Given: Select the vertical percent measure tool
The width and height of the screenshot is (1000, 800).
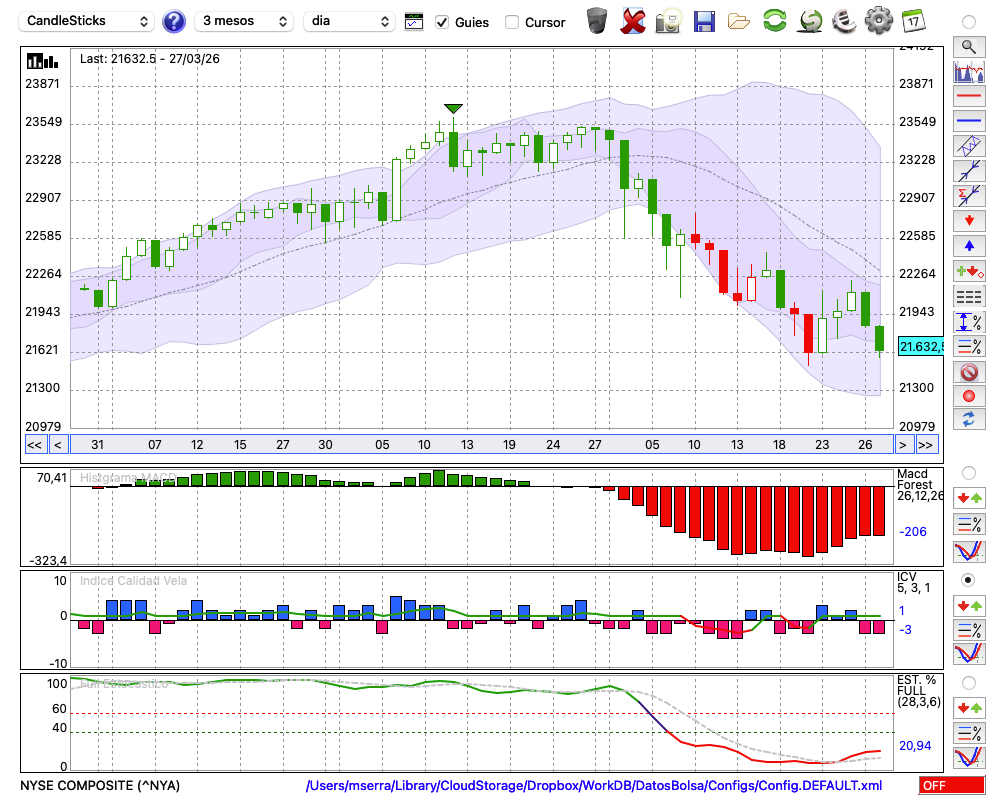Looking at the screenshot, I should pyautogui.click(x=969, y=322).
